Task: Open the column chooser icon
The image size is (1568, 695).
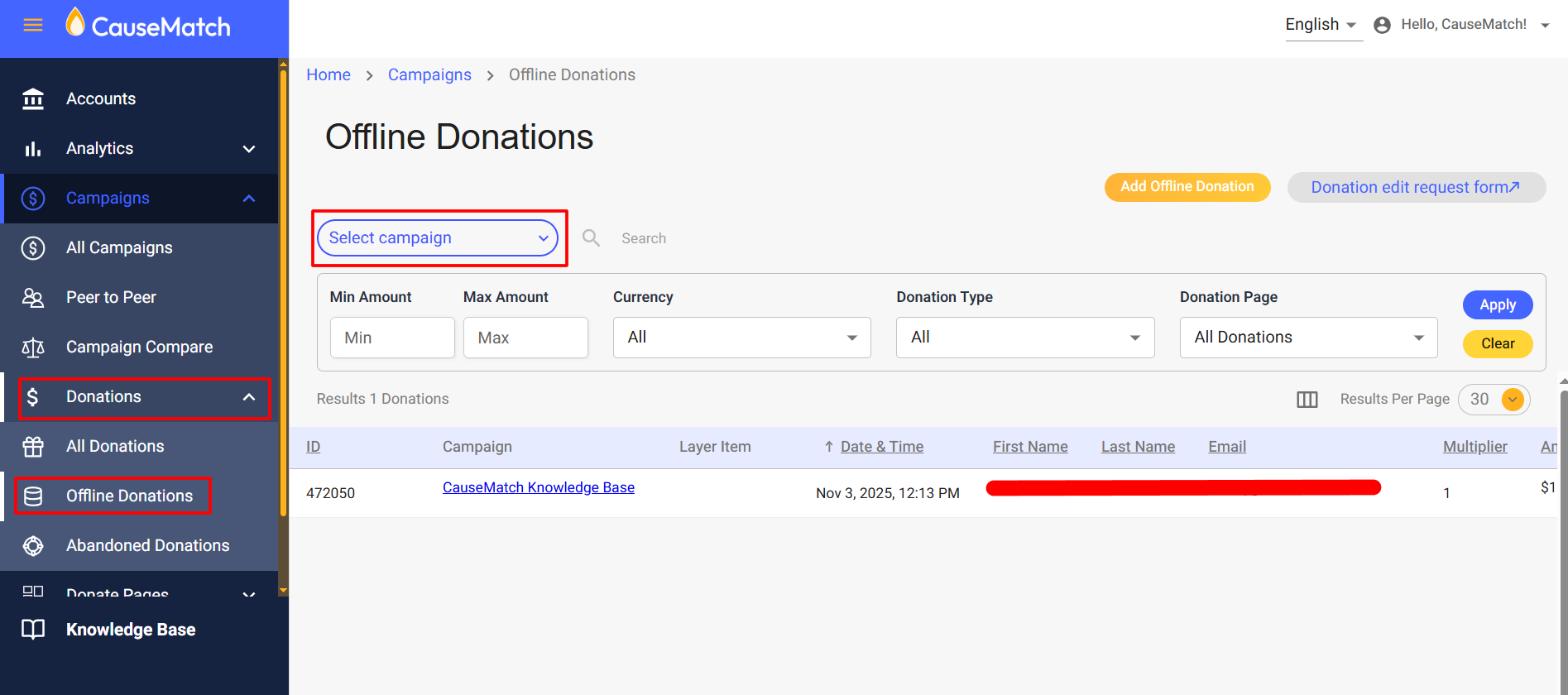Action: pyautogui.click(x=1307, y=400)
